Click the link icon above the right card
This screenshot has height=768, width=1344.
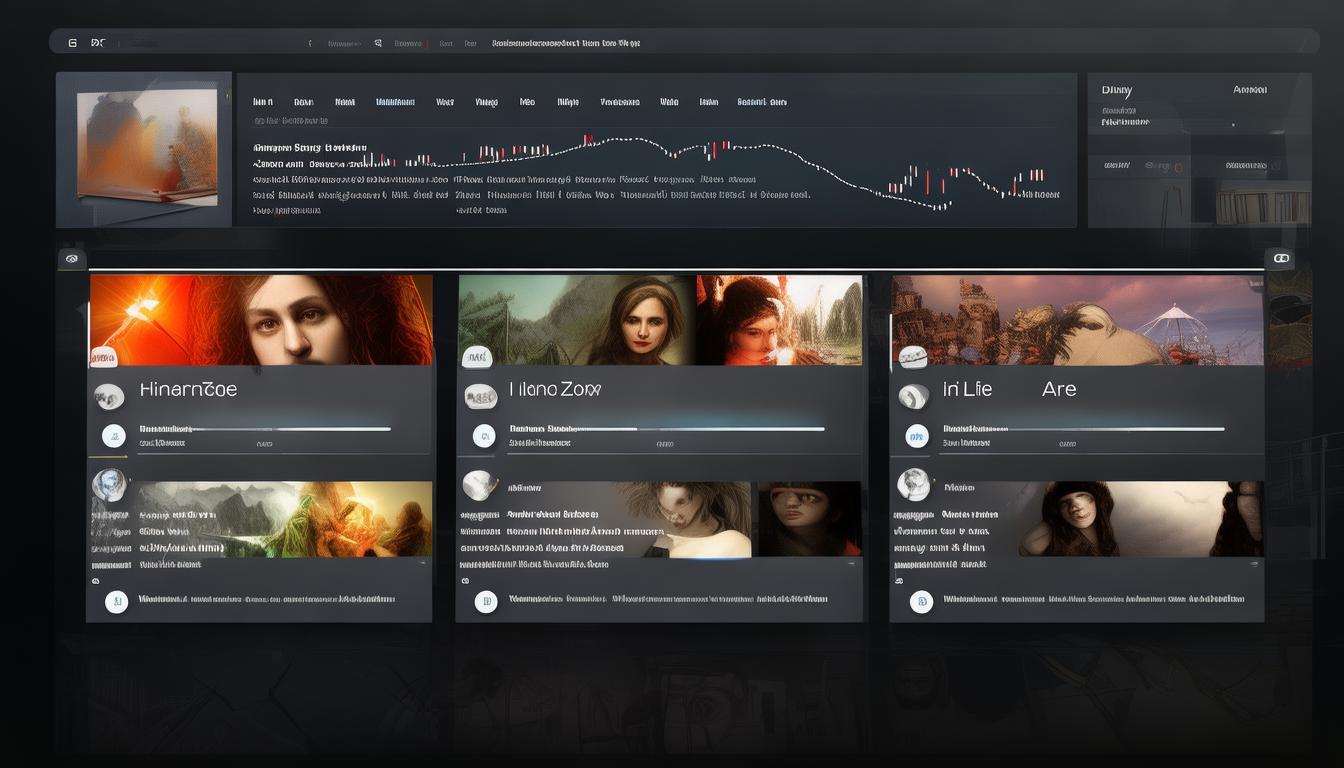1280,259
